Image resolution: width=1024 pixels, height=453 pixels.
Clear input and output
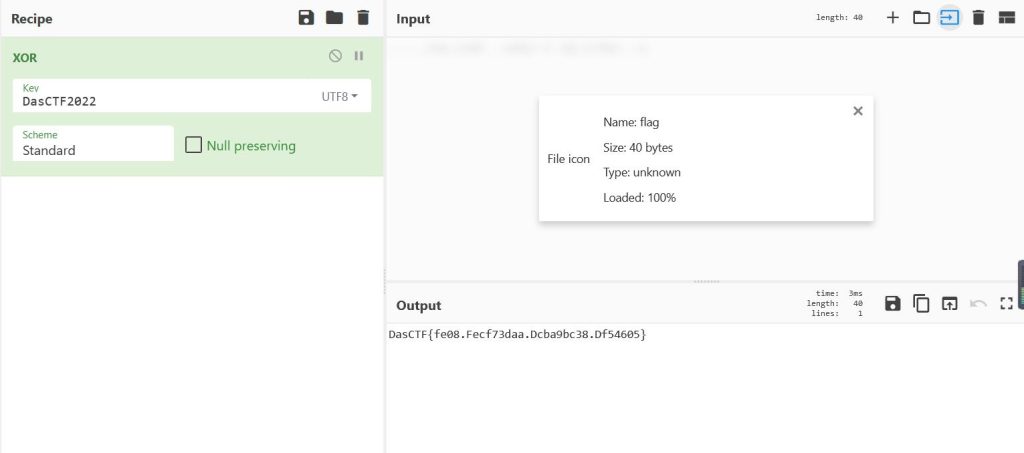978,18
